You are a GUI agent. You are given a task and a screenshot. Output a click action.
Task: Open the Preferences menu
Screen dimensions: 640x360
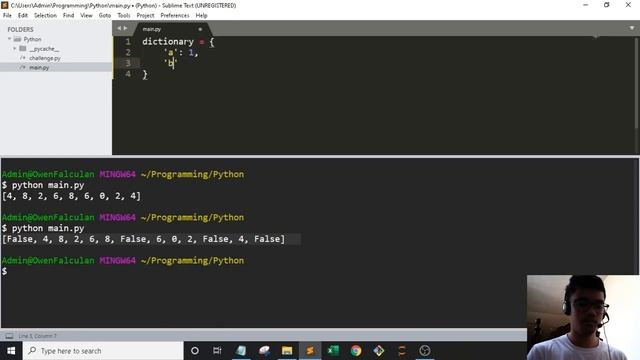pyautogui.click(x=175, y=16)
